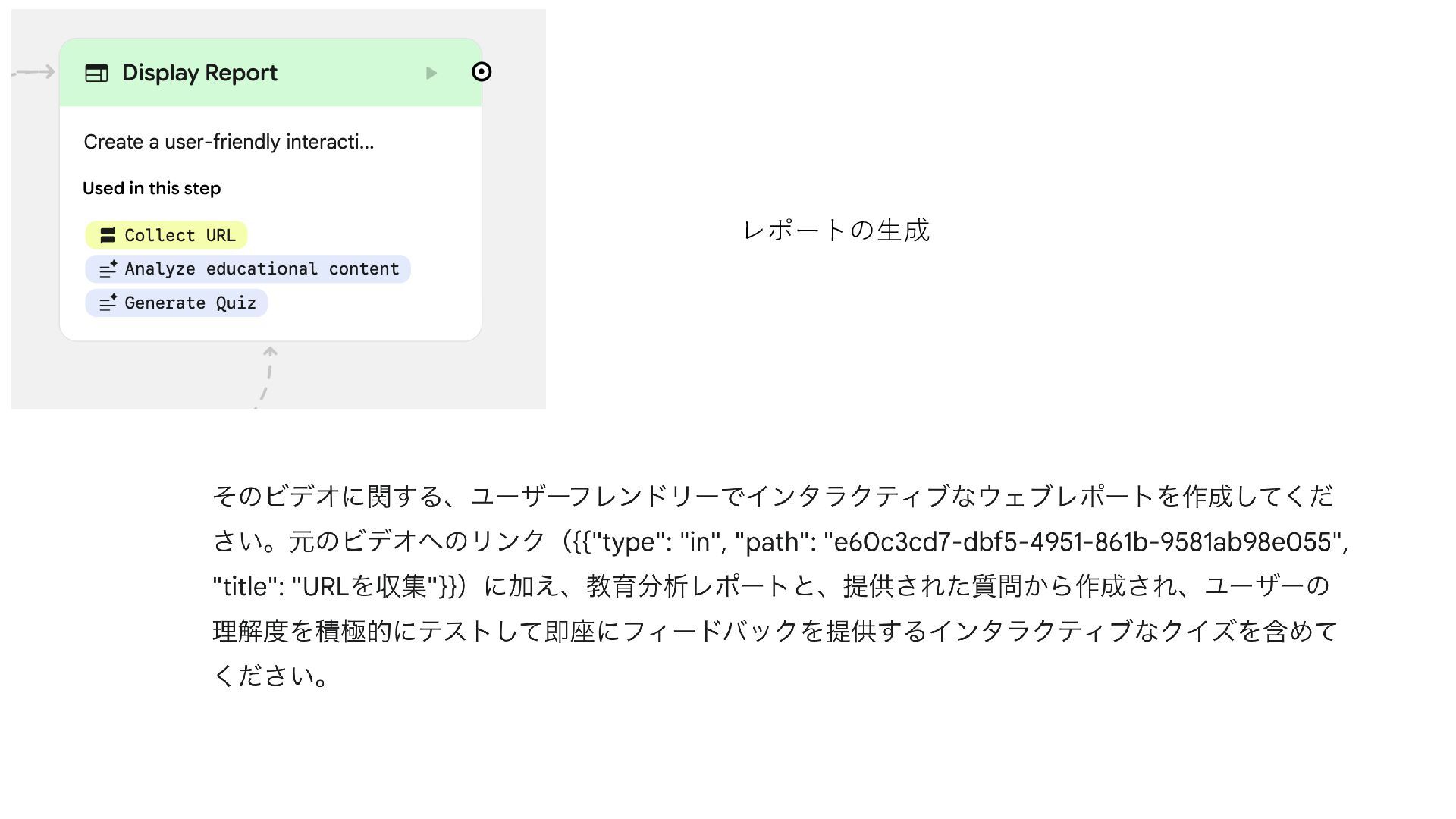
Task: Click the Display Report title text
Action: [x=199, y=73]
